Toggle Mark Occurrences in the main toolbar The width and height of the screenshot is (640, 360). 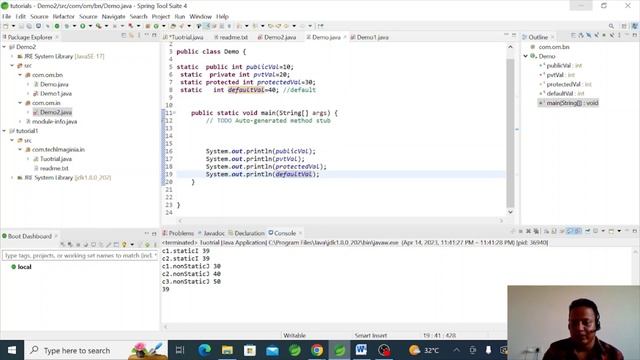coord(206,26)
